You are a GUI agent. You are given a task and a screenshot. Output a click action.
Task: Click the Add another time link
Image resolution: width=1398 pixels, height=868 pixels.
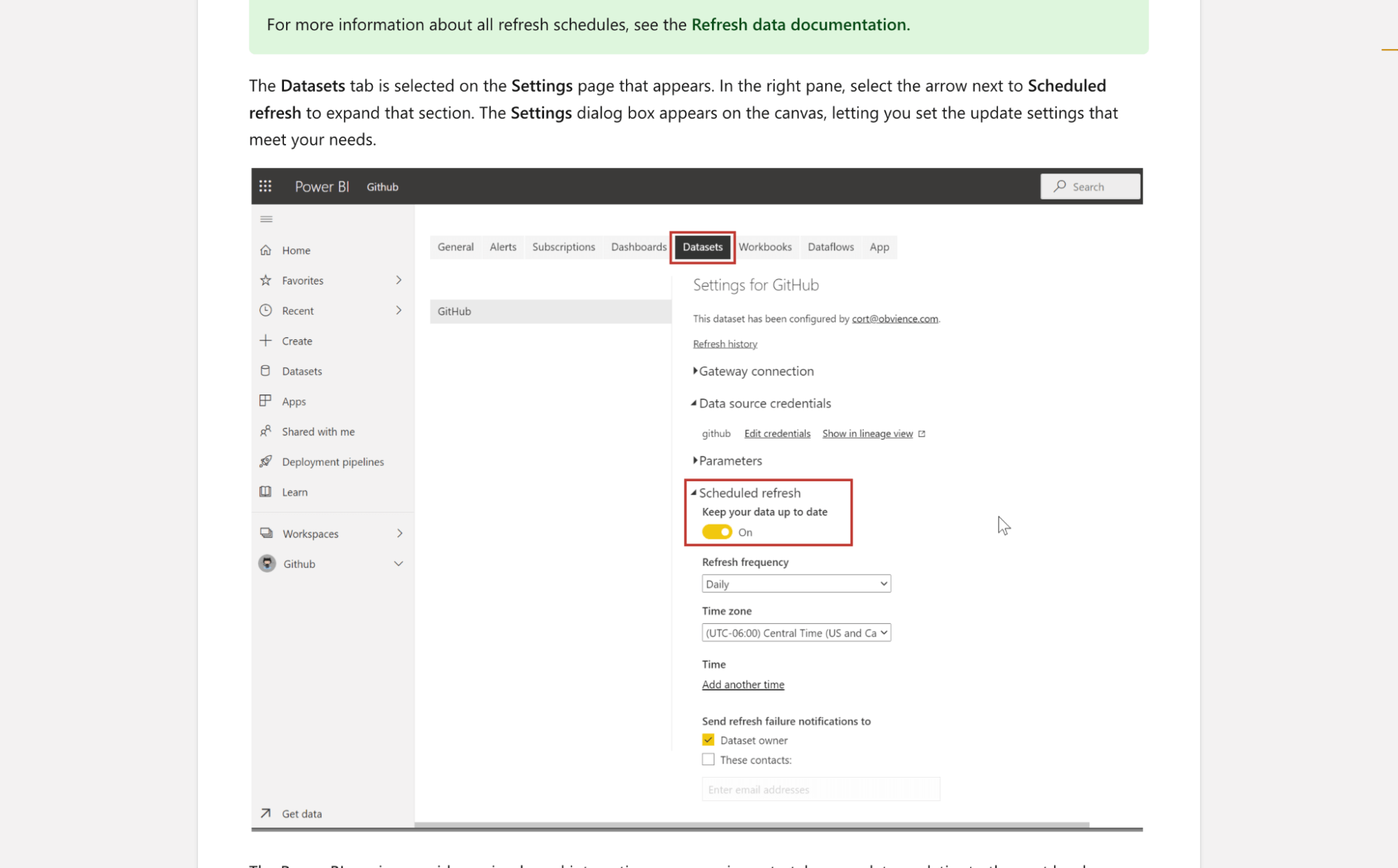click(743, 684)
